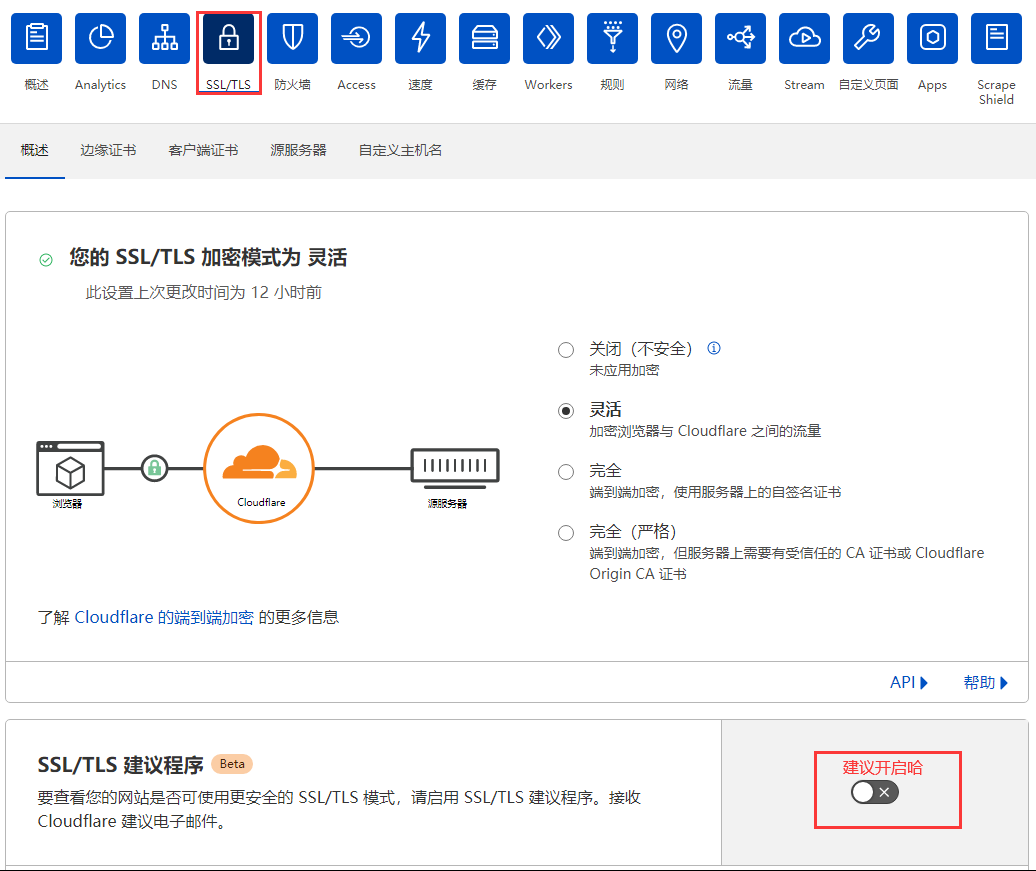Click the 浏览器 browser diagram image
The height and width of the screenshot is (871, 1036).
coord(70,469)
